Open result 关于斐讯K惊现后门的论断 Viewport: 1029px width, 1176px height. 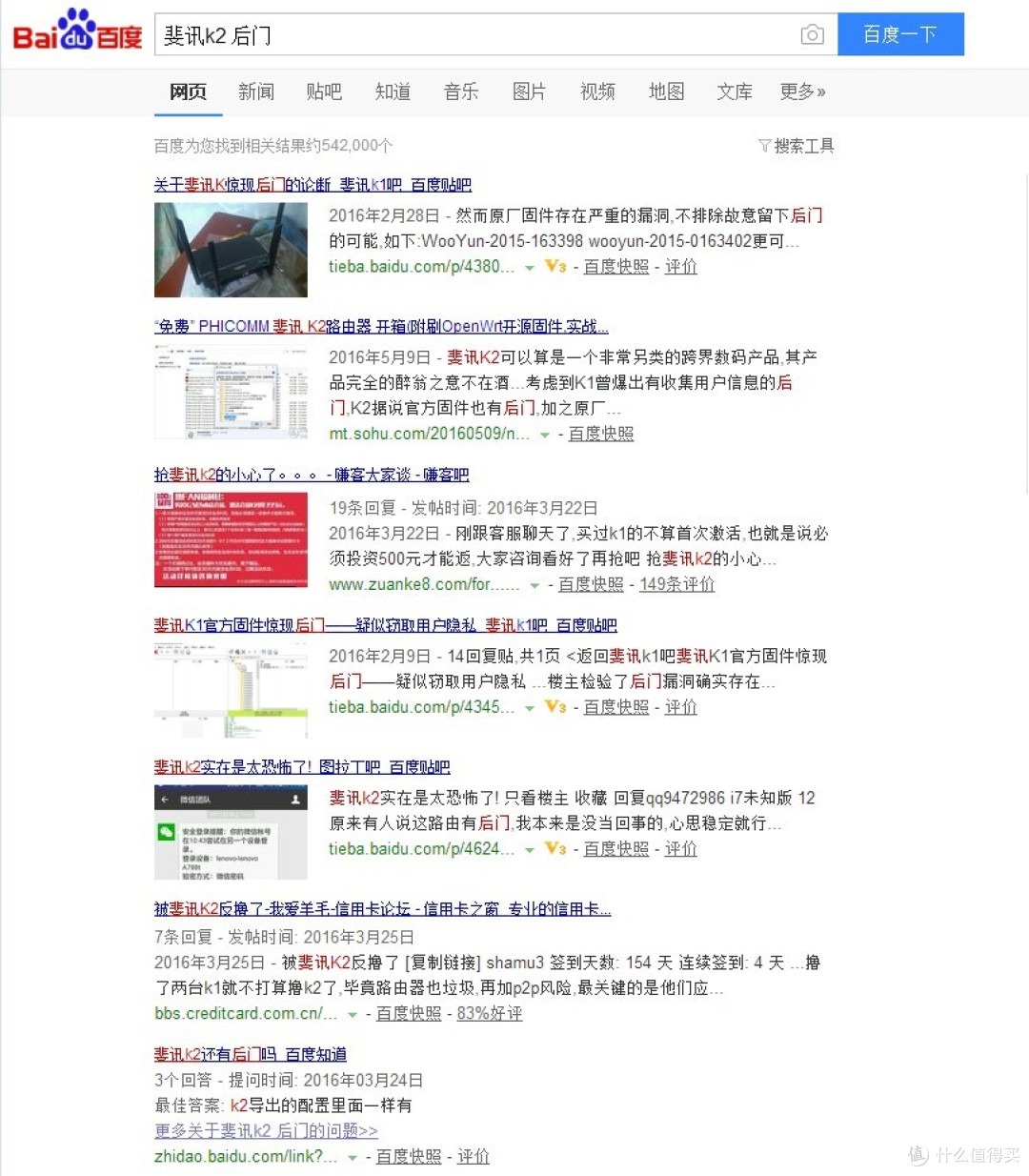pos(313,185)
